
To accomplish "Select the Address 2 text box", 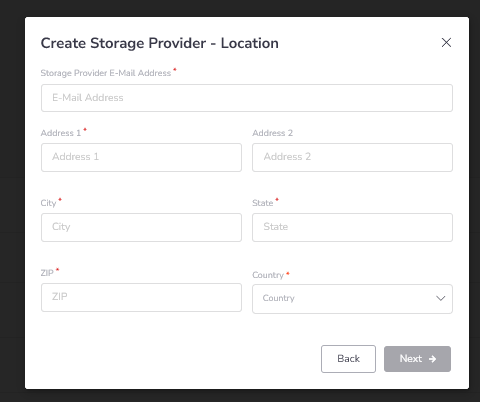I will tap(352, 157).
